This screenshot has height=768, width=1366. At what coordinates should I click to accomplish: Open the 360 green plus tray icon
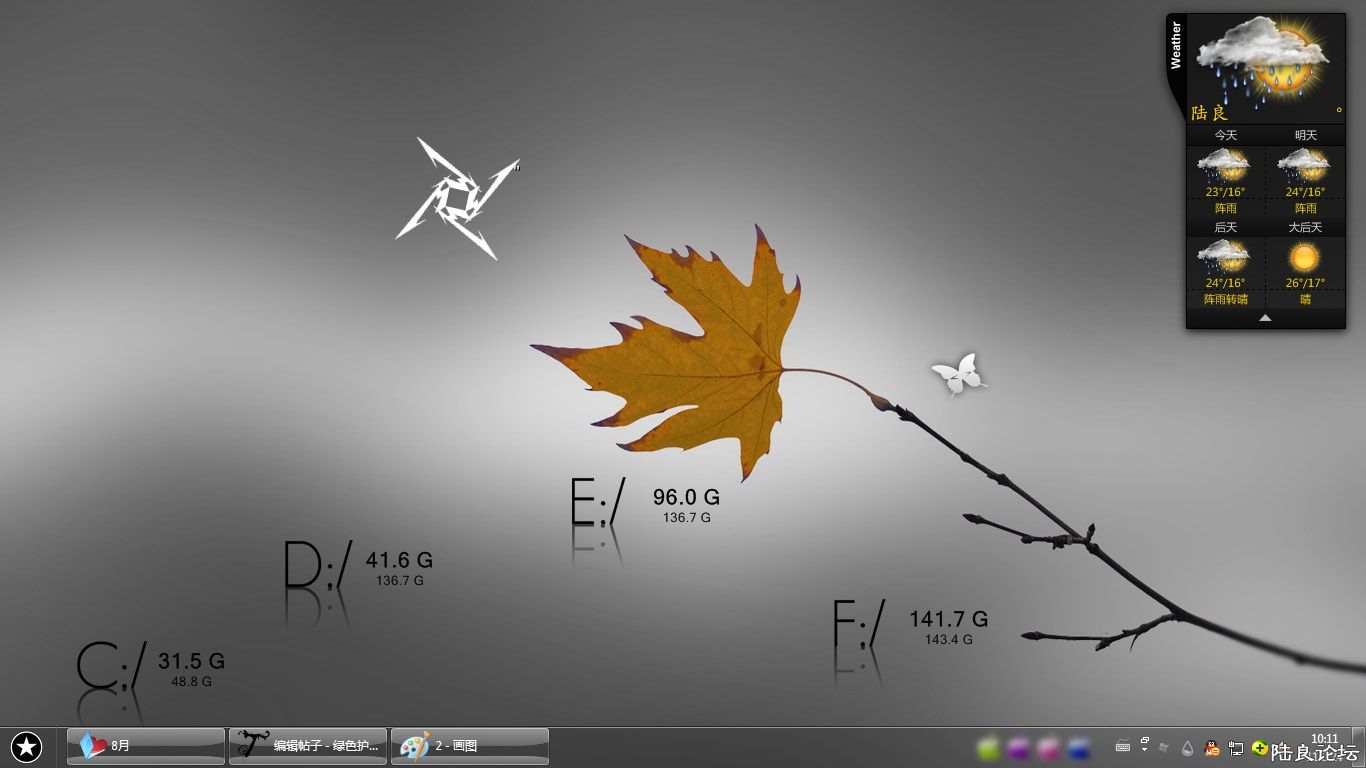pos(1259,747)
